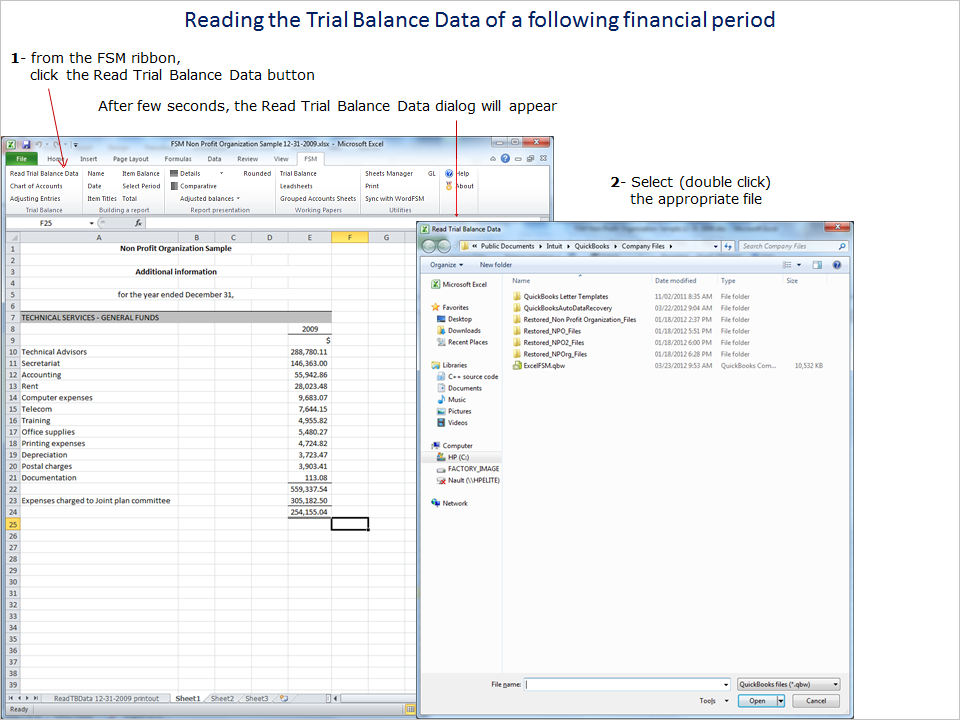Switch to the Formulas ribbon tab
Image resolution: width=960 pixels, height=720 pixels.
(x=178, y=159)
